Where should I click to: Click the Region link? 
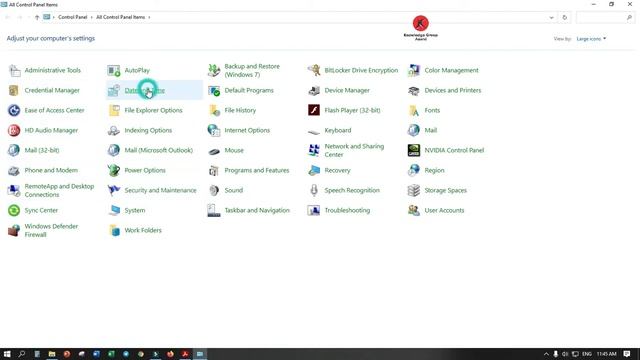coord(434,170)
